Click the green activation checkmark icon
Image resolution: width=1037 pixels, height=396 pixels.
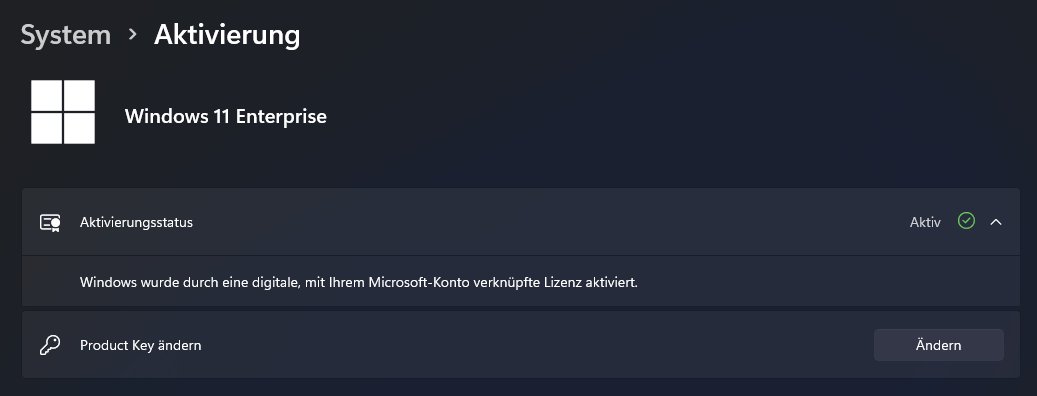click(966, 221)
